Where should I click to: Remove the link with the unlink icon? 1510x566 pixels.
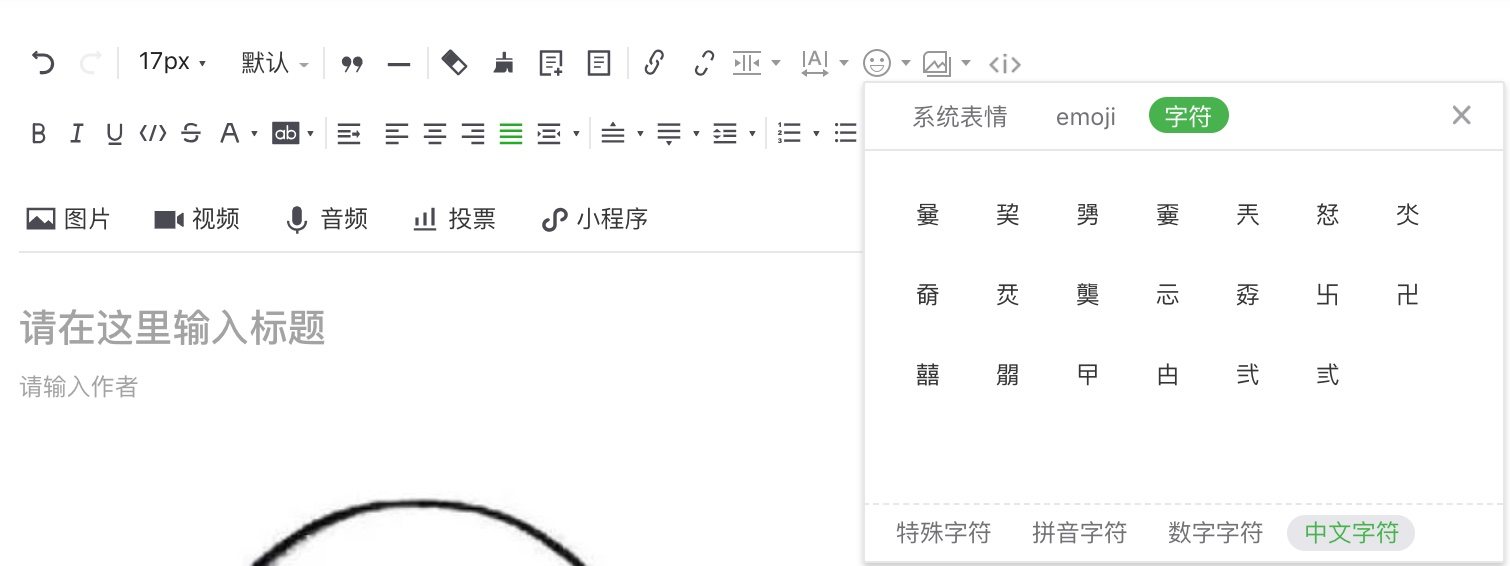point(704,63)
